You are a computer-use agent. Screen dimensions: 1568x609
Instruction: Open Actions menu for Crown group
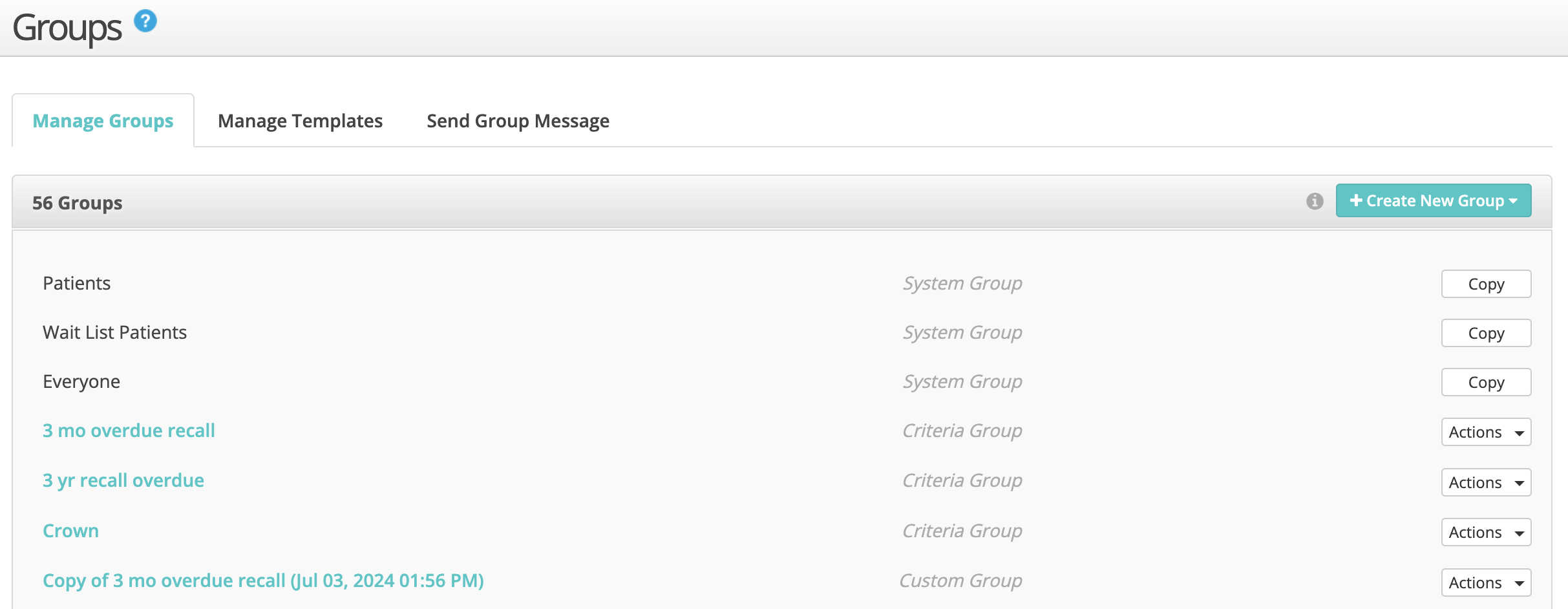pyautogui.click(x=1486, y=532)
